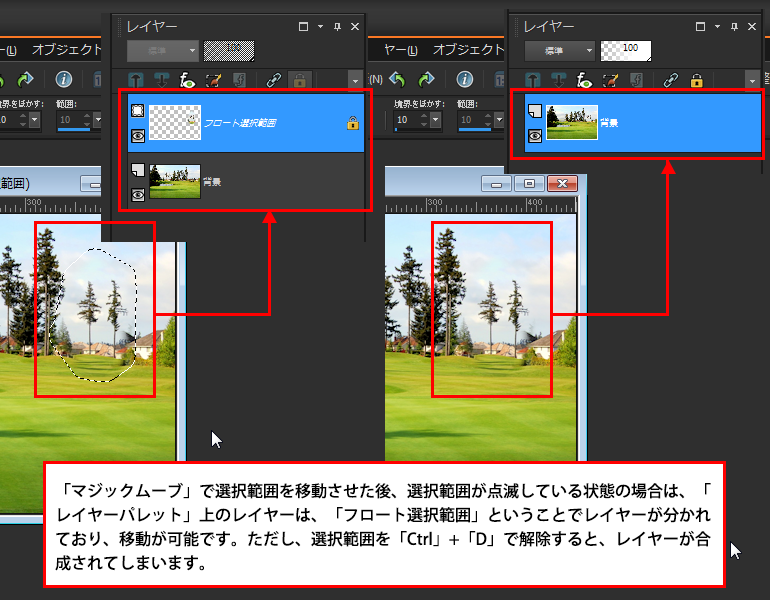
Task: Expand the toolbar overflow arrow in the two-layer Layers panel
Action: click(355, 80)
